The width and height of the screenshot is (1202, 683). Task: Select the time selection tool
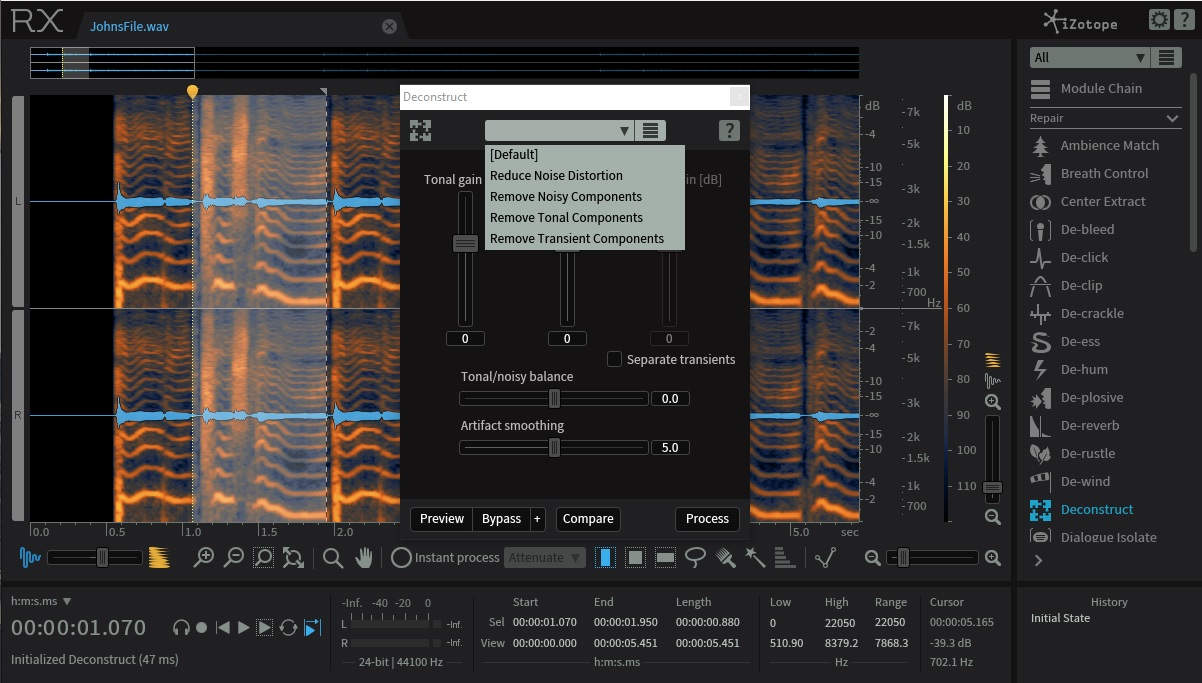[x=605, y=557]
